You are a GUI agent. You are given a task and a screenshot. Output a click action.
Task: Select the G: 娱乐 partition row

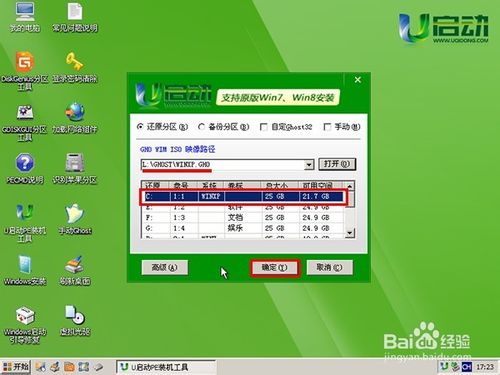[243, 228]
